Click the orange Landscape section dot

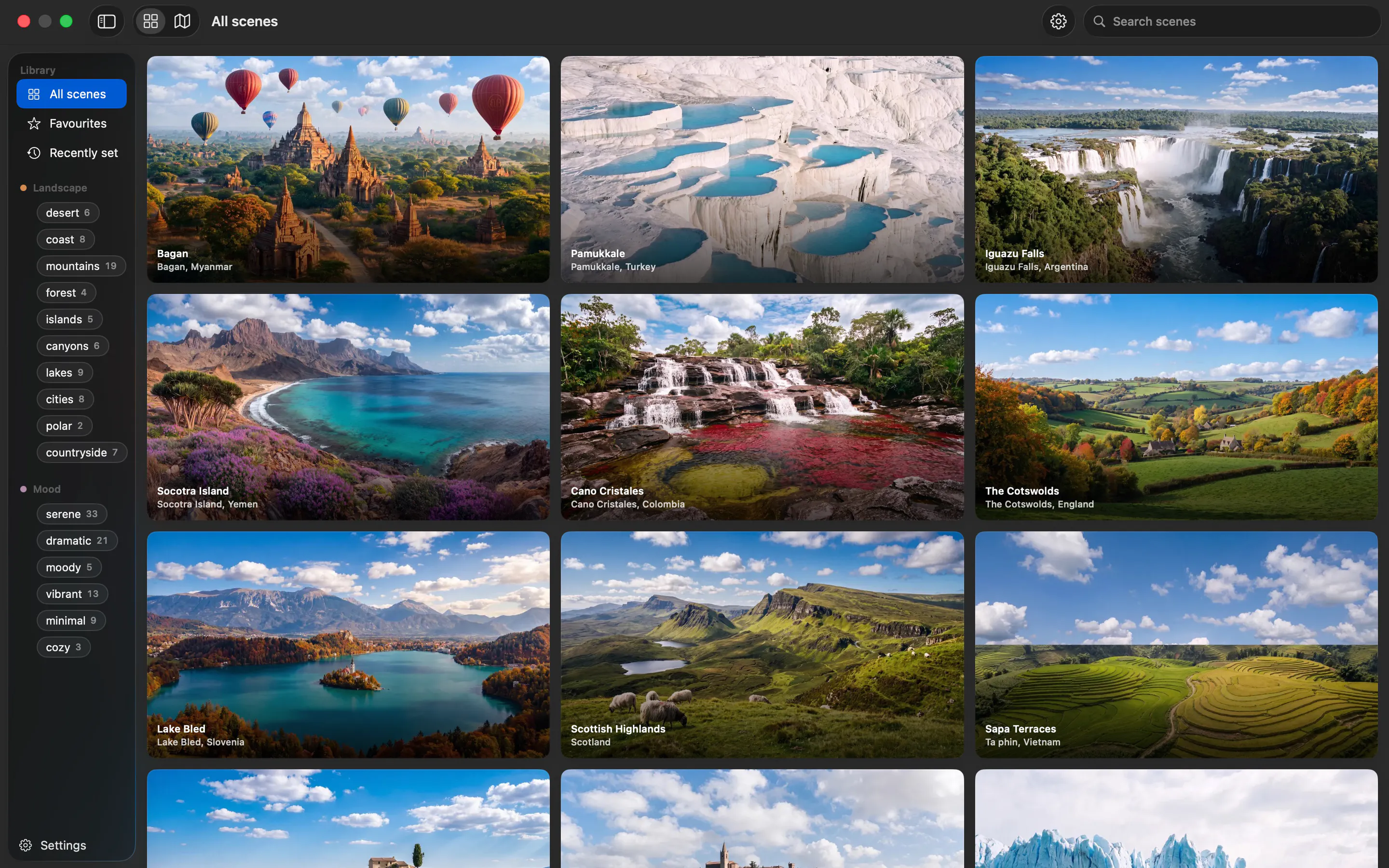tap(24, 188)
